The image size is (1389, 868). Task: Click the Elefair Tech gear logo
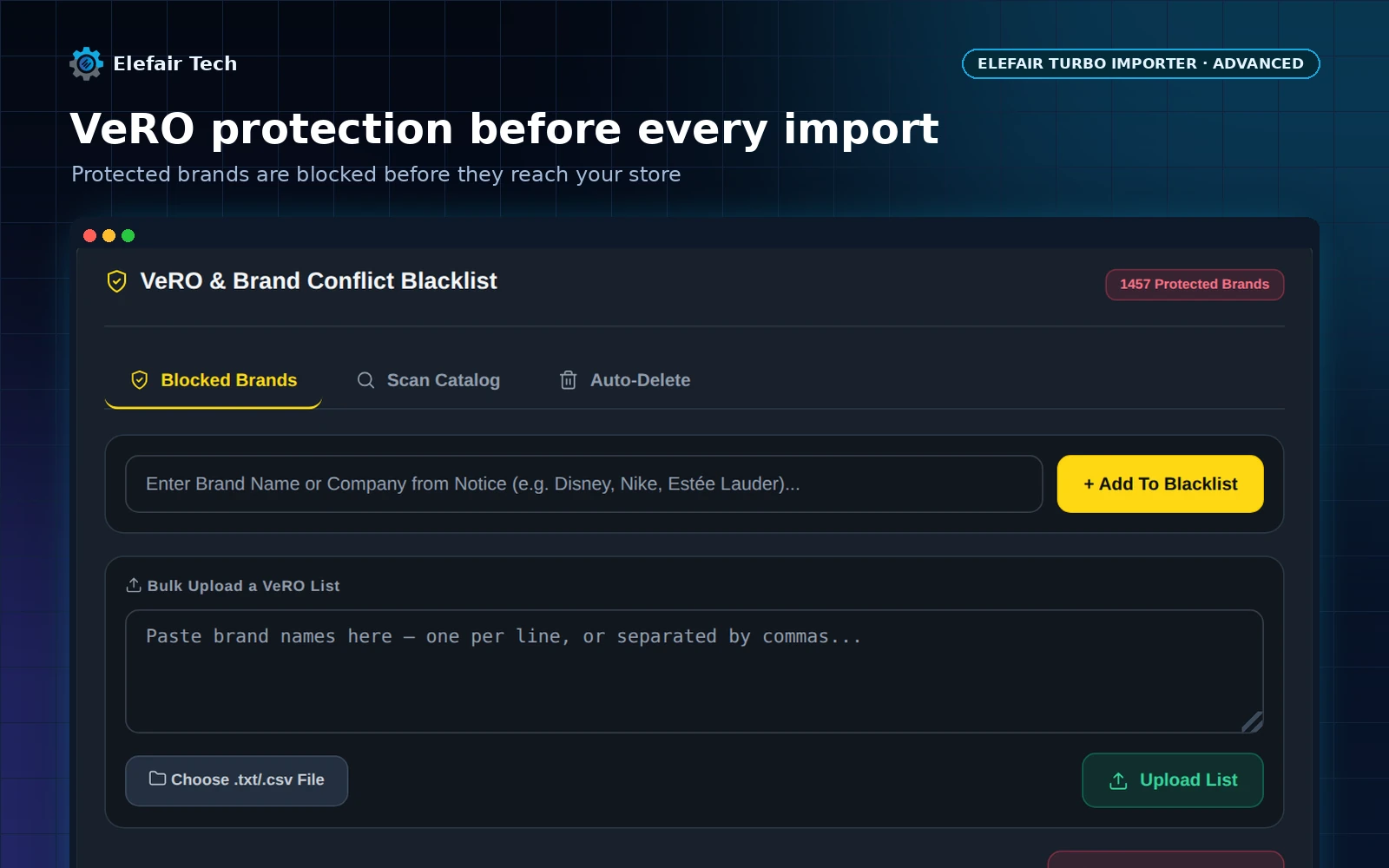point(86,63)
